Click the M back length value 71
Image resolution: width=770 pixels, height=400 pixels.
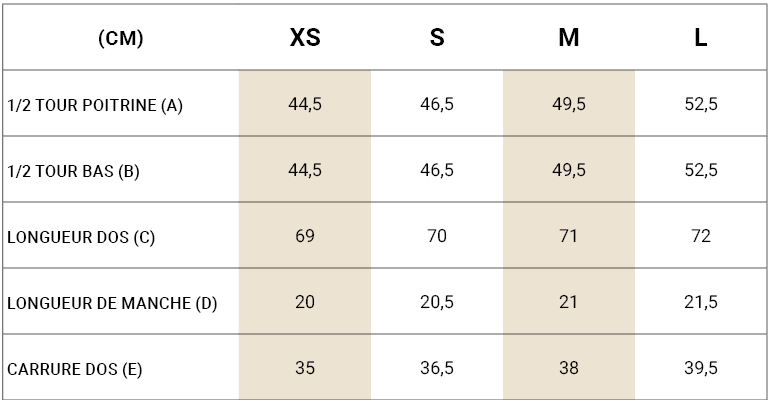[569, 236]
